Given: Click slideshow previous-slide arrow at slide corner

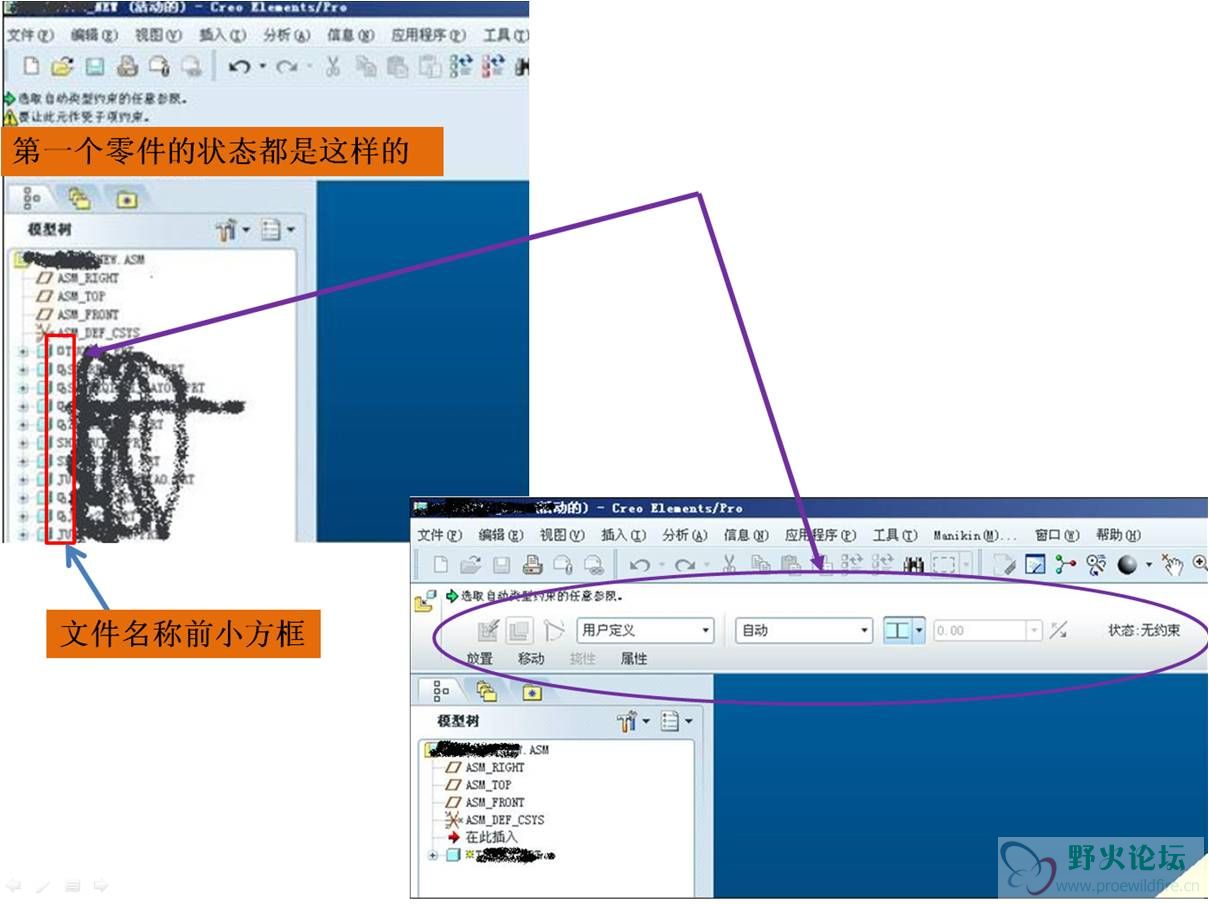Looking at the screenshot, I should pyautogui.click(x=13, y=885).
